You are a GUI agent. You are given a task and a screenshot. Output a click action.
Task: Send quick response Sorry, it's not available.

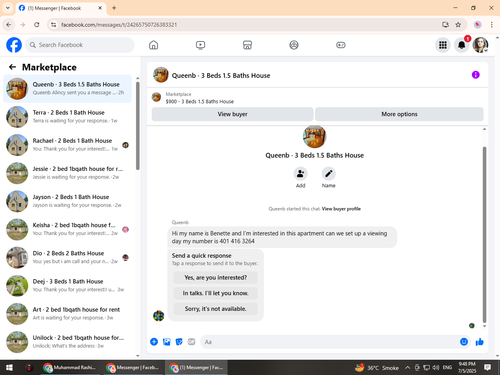coord(216,309)
